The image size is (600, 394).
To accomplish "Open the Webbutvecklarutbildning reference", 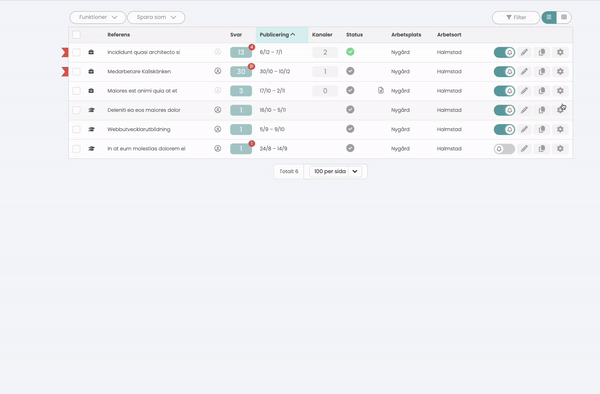I will click(139, 129).
